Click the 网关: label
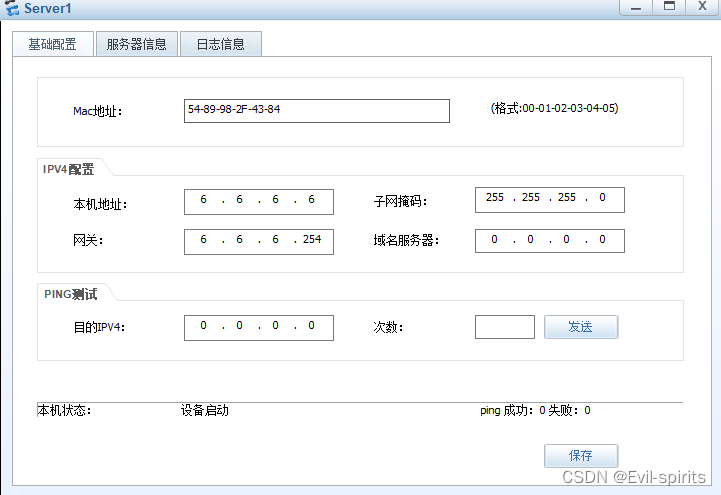 88,240
